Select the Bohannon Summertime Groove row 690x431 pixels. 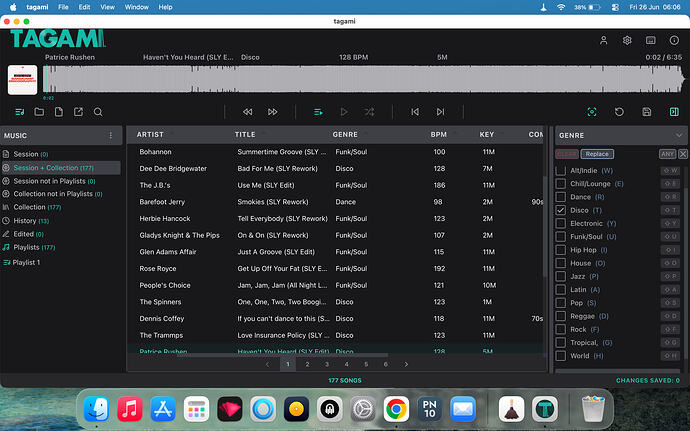point(335,152)
